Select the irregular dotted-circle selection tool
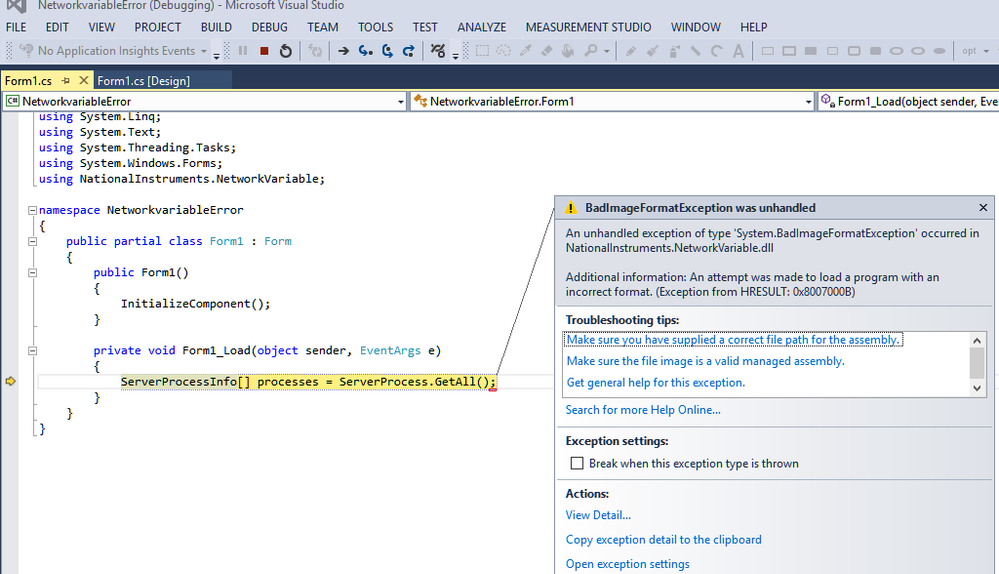999x574 pixels. 503,51
